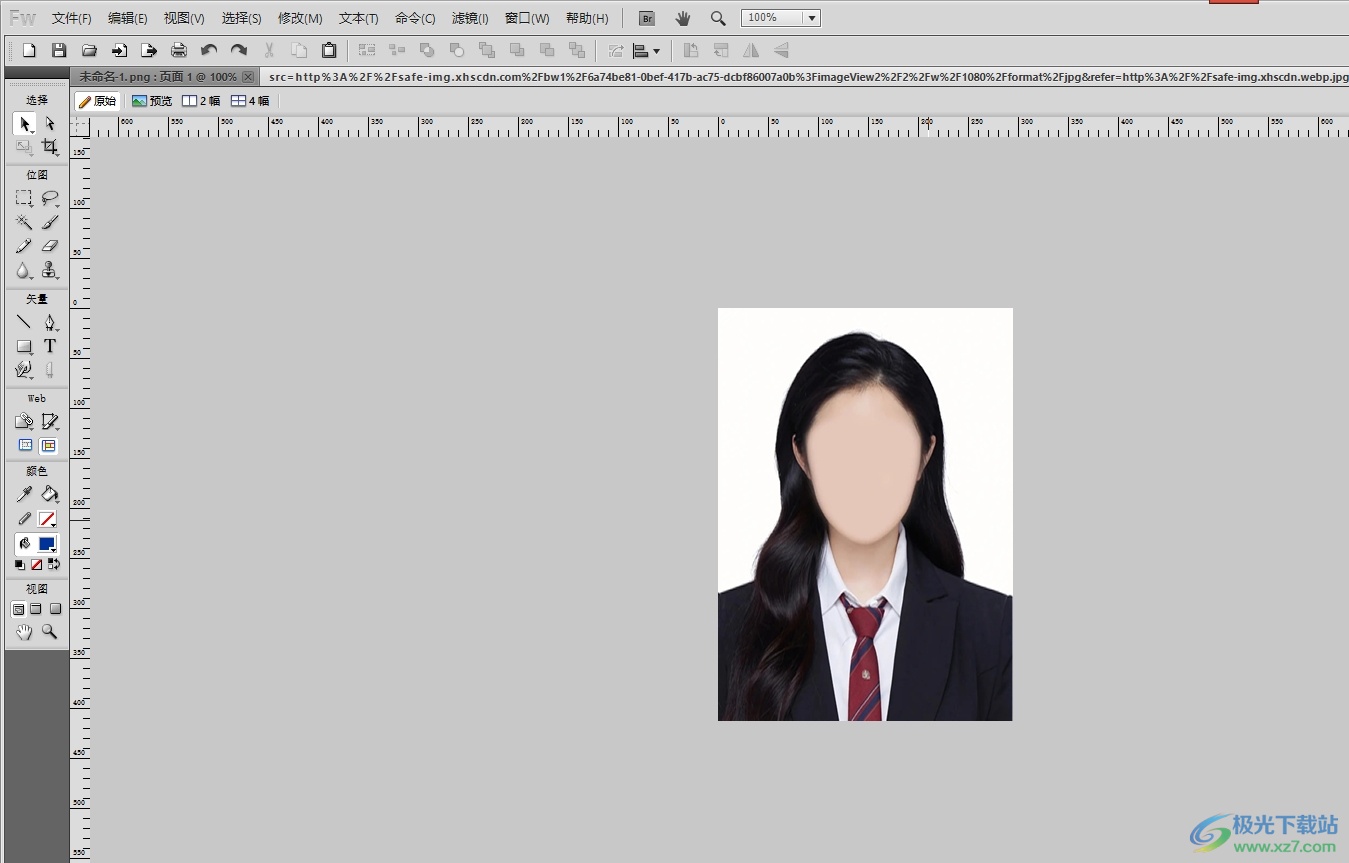Select the Rubber Stamp tool
This screenshot has width=1349, height=863.
point(49,270)
